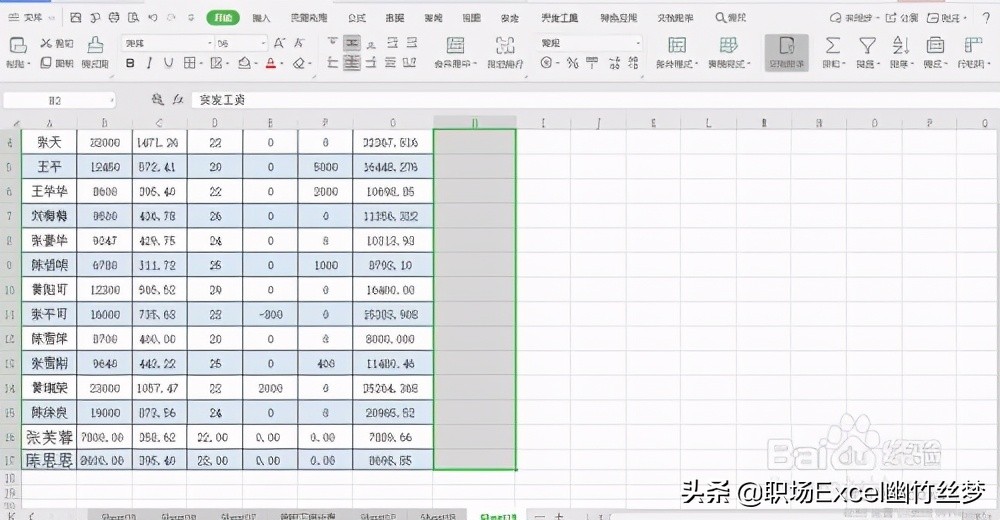Open help via the question mark icon
Screen dimensions: 1000x520
[x=986, y=18]
